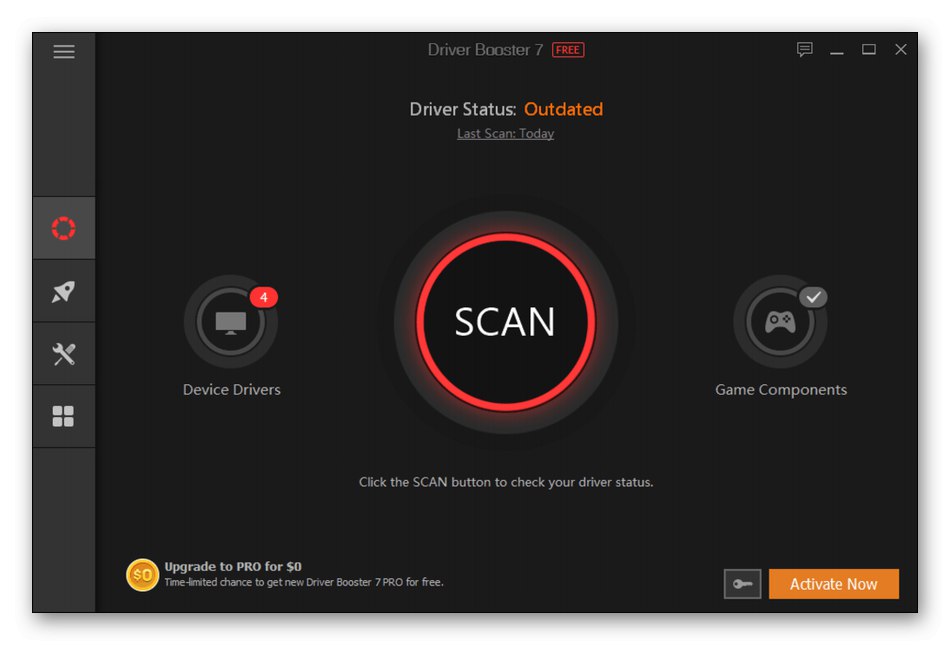Open the Tools wrench tab

pos(64,354)
